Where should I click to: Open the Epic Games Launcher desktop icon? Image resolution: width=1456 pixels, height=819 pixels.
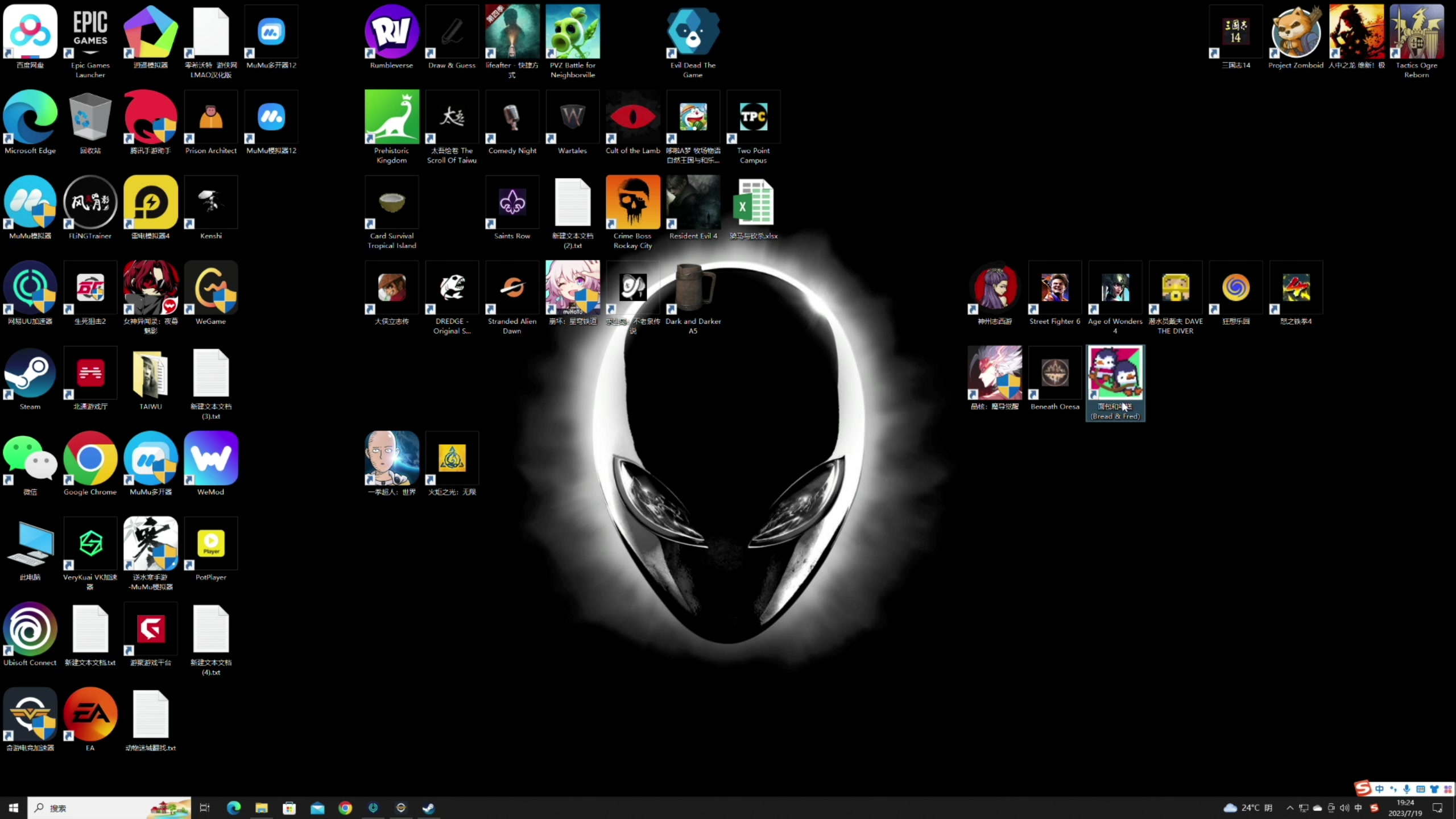90,41
